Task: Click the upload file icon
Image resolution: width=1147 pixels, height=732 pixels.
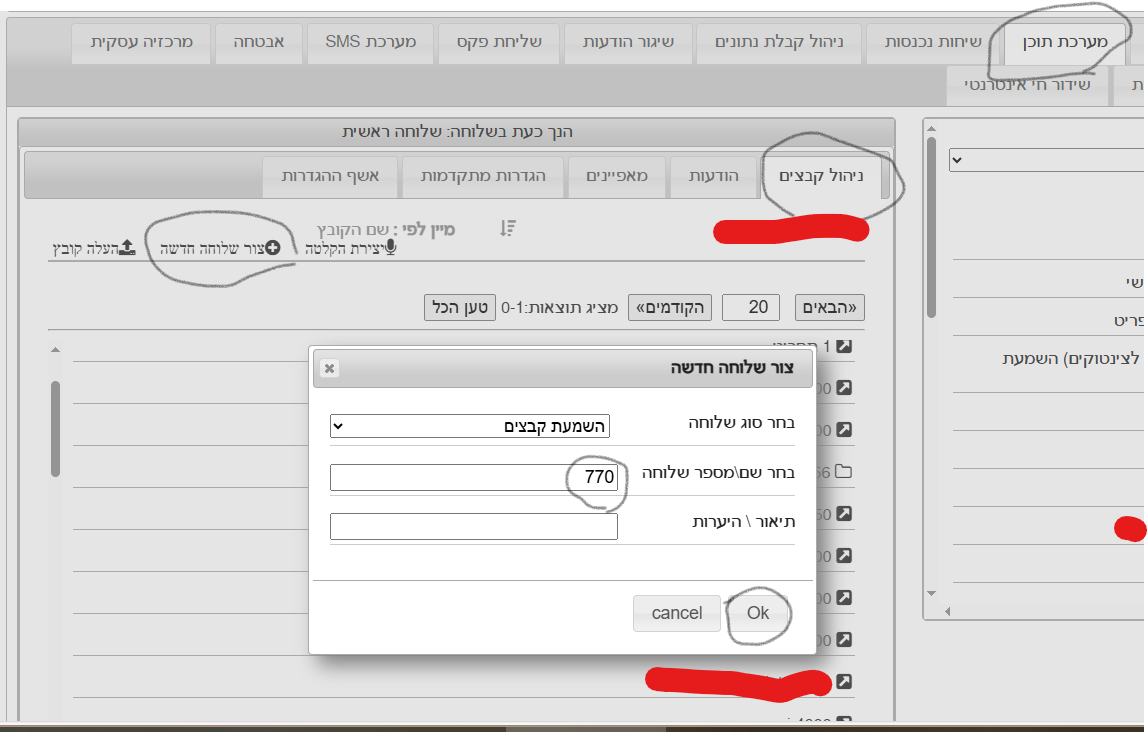Action: tap(127, 248)
